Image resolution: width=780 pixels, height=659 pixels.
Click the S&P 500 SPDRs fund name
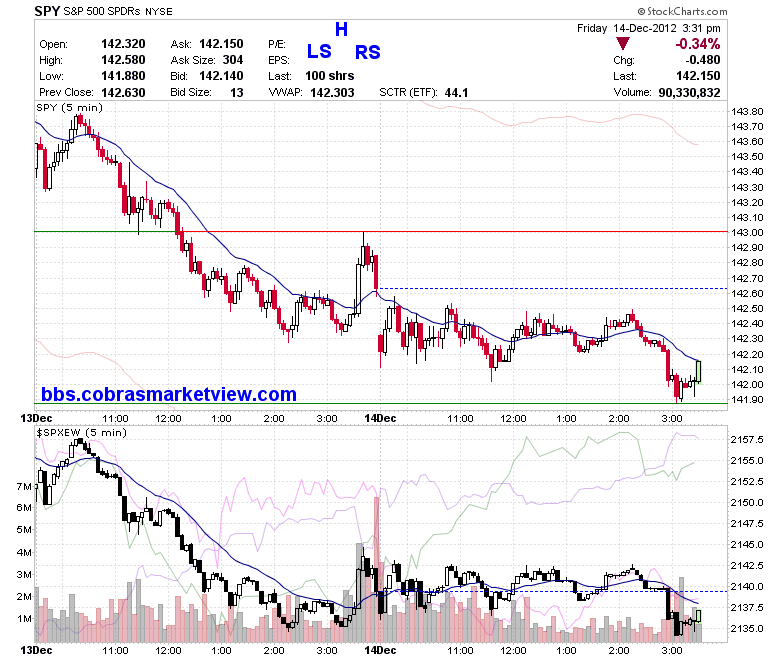click(102, 11)
